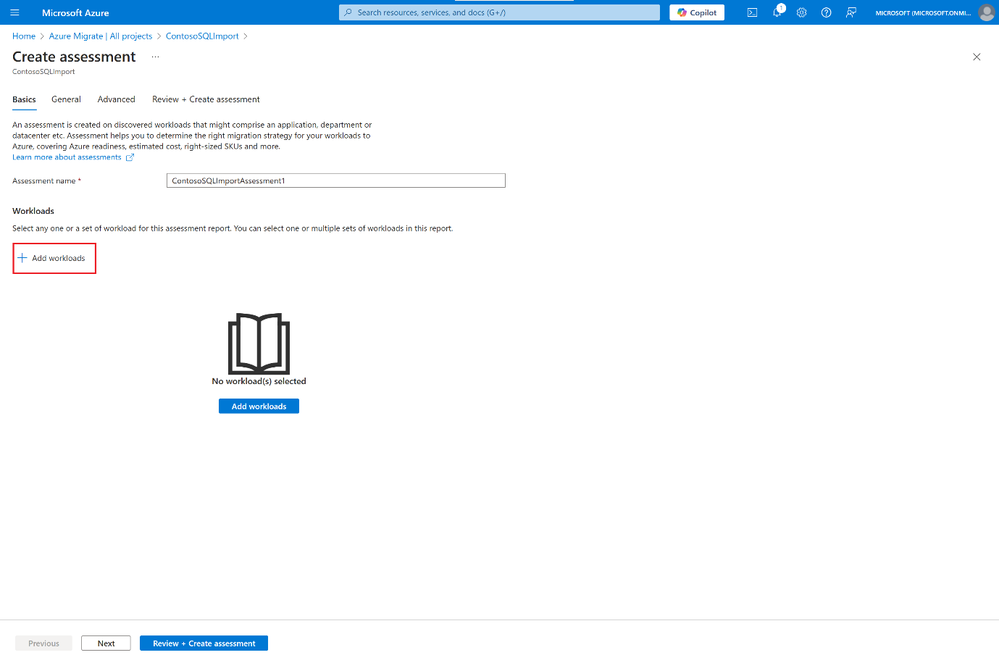Screen dimensions: 999x666
Task: Click the Workloads section heading
Action: click(x=33, y=211)
